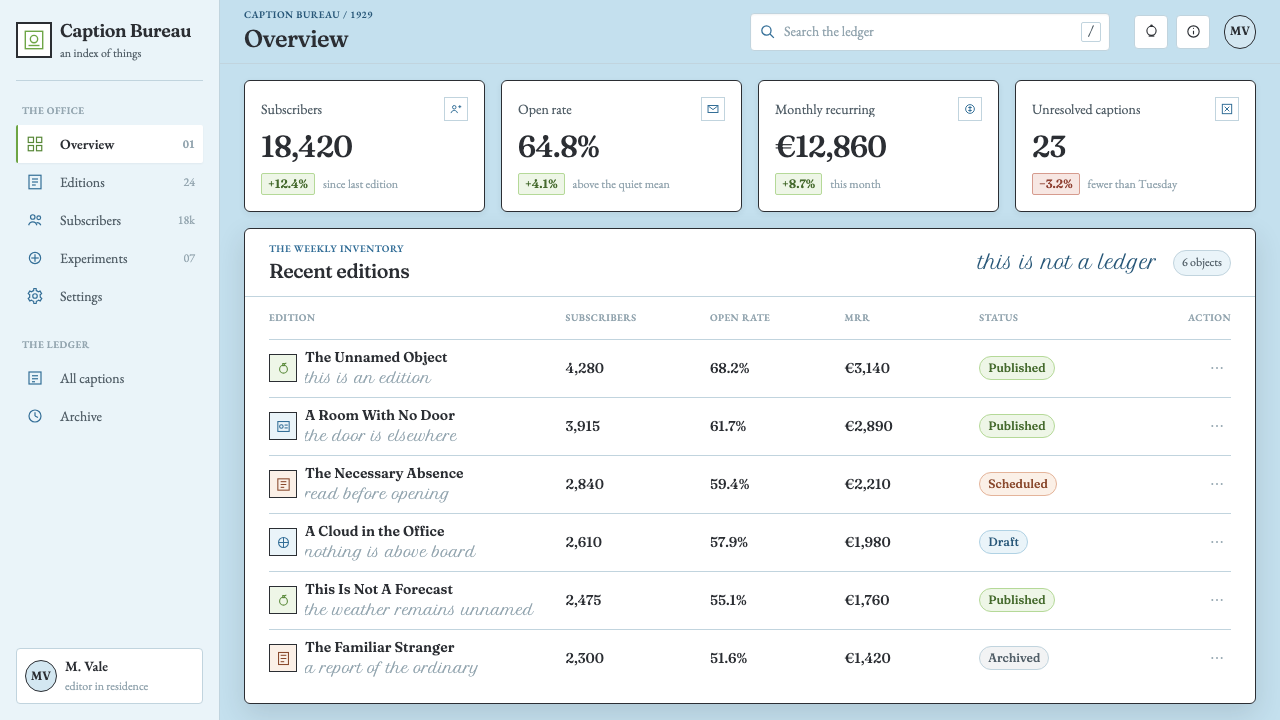The image size is (1280, 720).
Task: Open actions menu for The Necessary Absence
Action: coord(1217,484)
